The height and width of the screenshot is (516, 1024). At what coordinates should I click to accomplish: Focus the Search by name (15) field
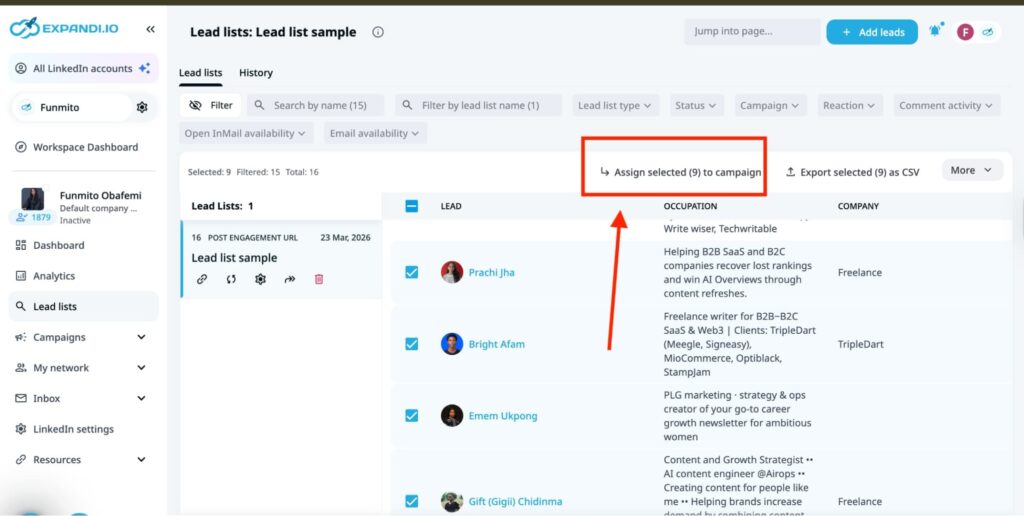pyautogui.click(x=315, y=105)
